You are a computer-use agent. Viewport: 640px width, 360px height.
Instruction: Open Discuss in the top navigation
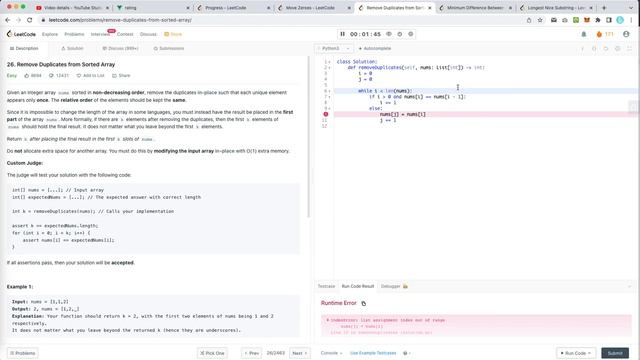[x=148, y=34]
